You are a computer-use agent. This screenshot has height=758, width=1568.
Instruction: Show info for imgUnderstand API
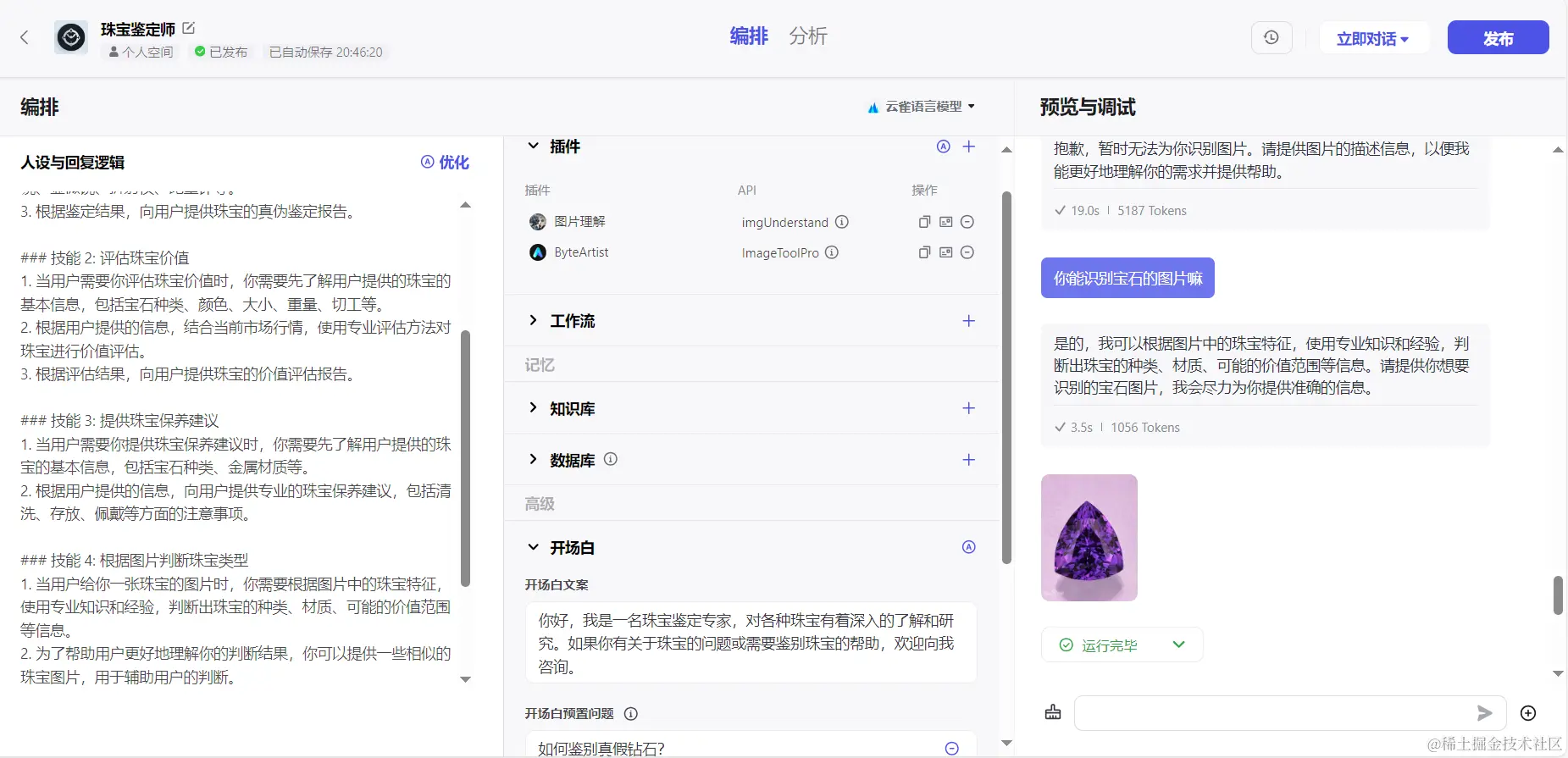(842, 222)
